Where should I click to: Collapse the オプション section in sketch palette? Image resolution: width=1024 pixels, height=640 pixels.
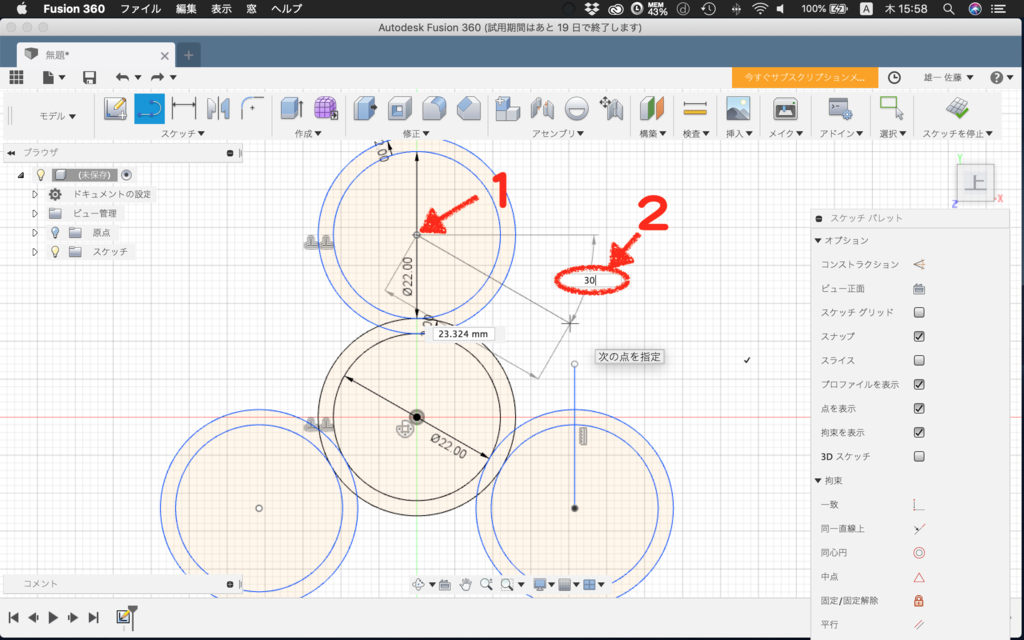(x=818, y=240)
